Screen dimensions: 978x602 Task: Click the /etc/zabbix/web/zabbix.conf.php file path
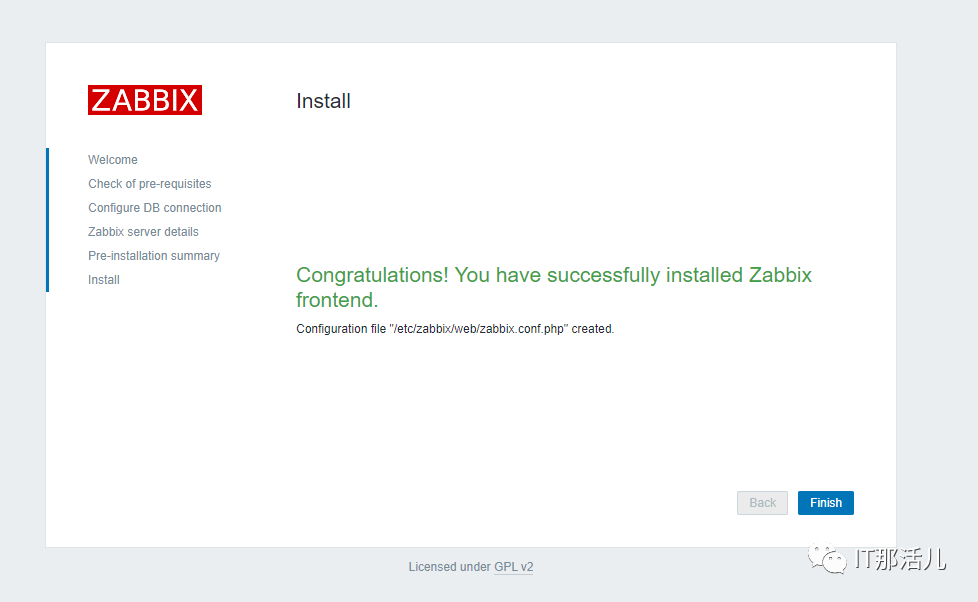(x=478, y=329)
